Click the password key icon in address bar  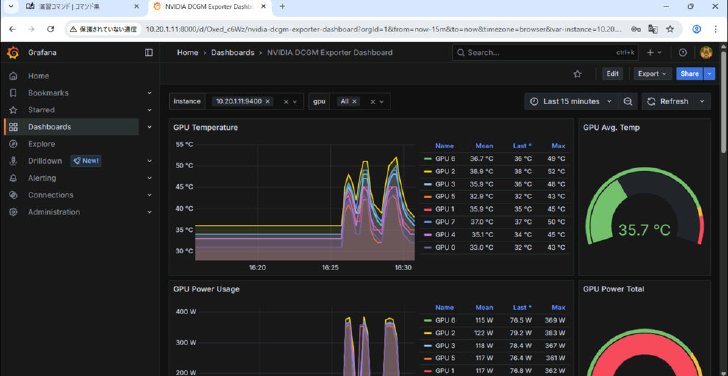(x=636, y=29)
